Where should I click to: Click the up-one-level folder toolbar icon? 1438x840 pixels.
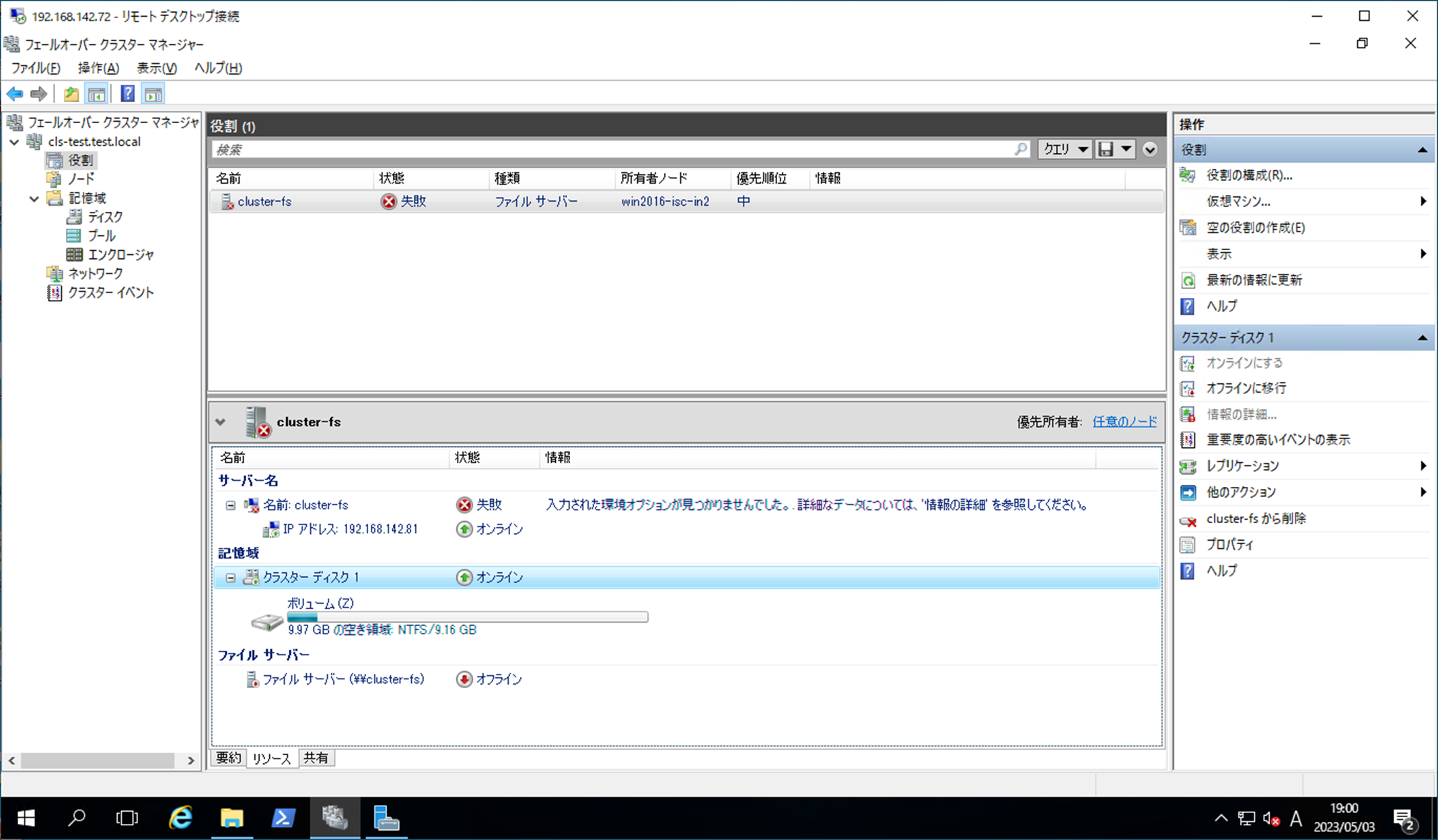(71, 94)
